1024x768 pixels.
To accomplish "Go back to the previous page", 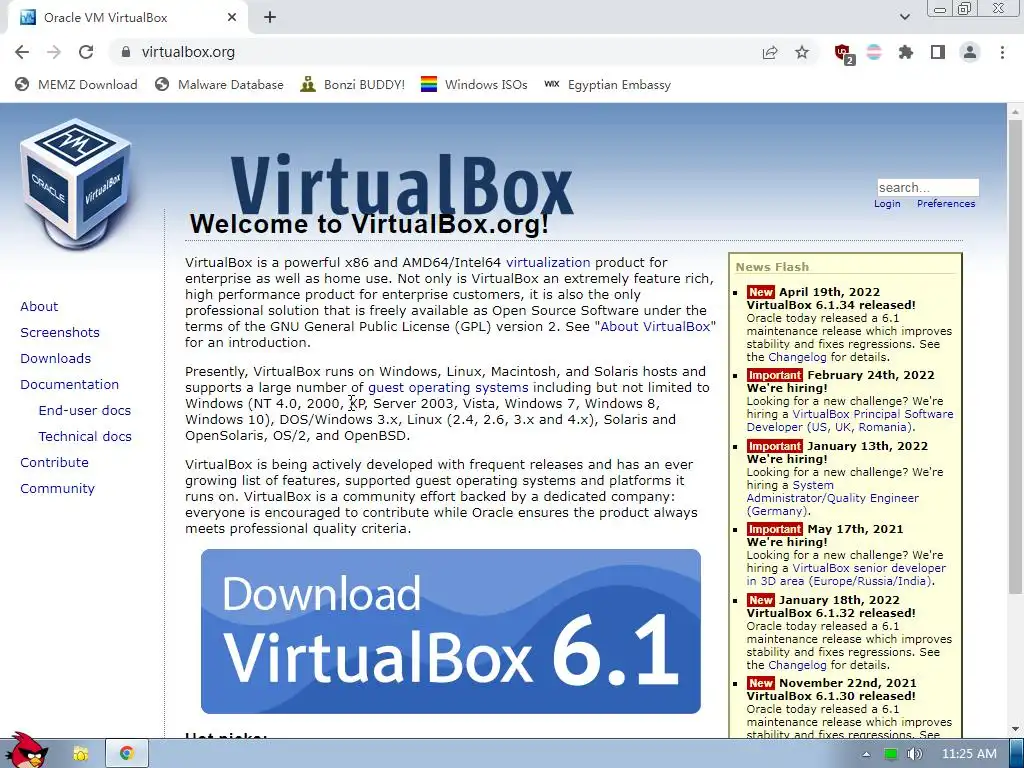I will point(22,52).
